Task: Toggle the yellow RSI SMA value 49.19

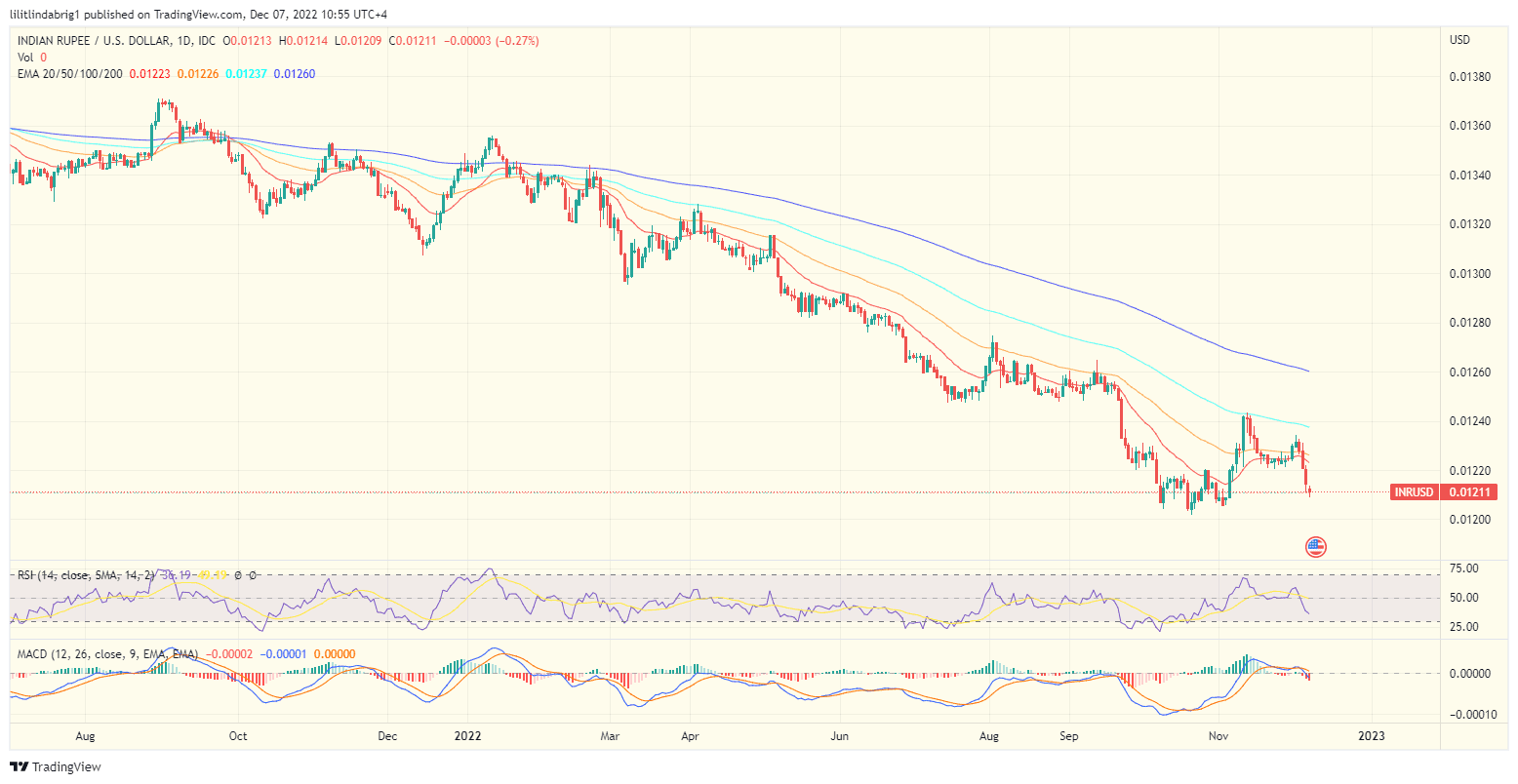Action: pos(213,573)
